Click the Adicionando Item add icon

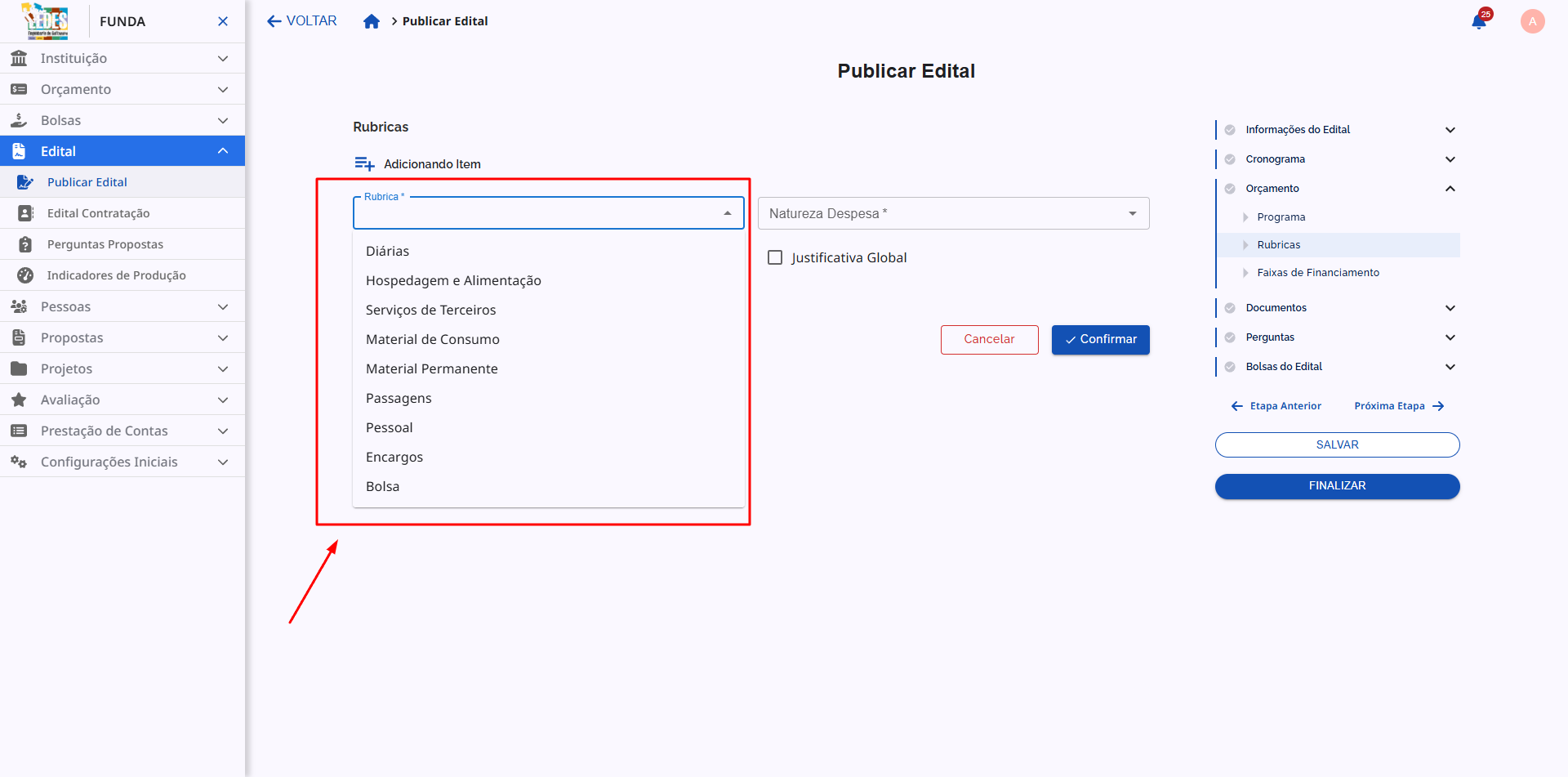coord(364,163)
